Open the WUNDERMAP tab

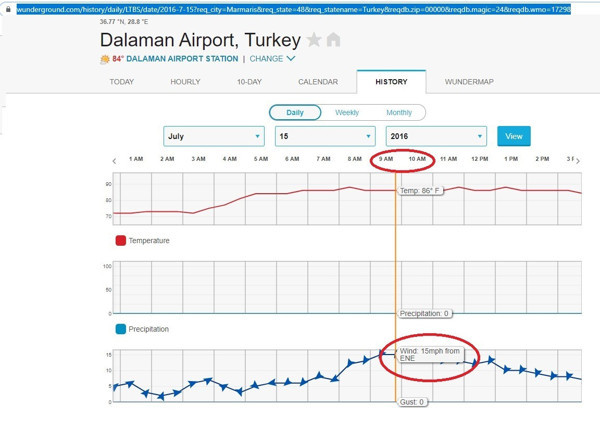pyautogui.click(x=469, y=82)
